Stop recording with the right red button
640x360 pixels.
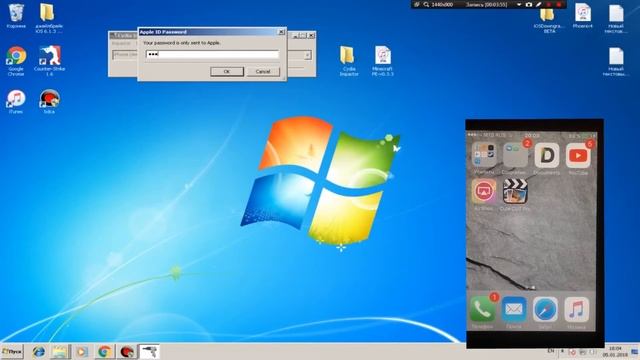tap(559, 4)
